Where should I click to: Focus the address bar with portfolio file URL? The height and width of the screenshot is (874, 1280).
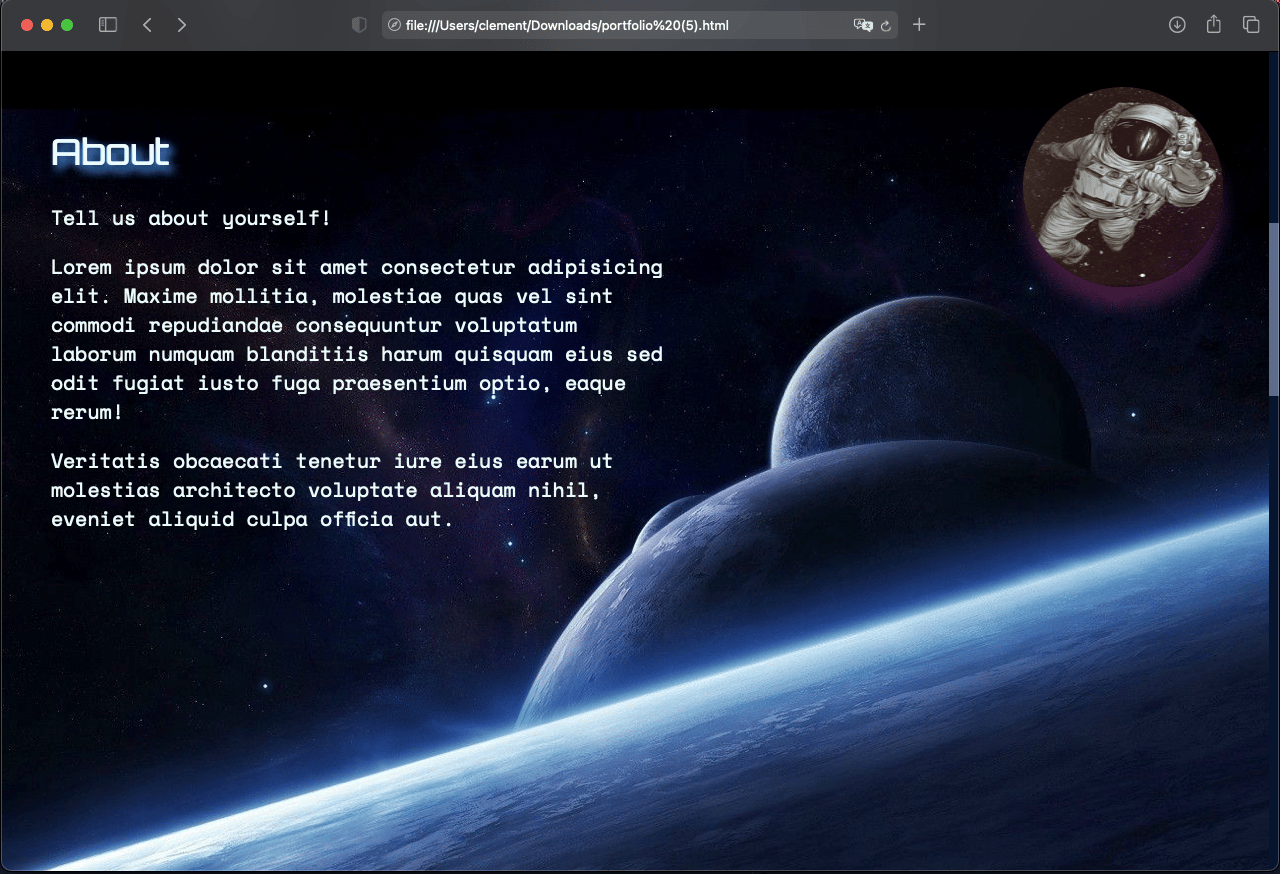click(x=640, y=25)
